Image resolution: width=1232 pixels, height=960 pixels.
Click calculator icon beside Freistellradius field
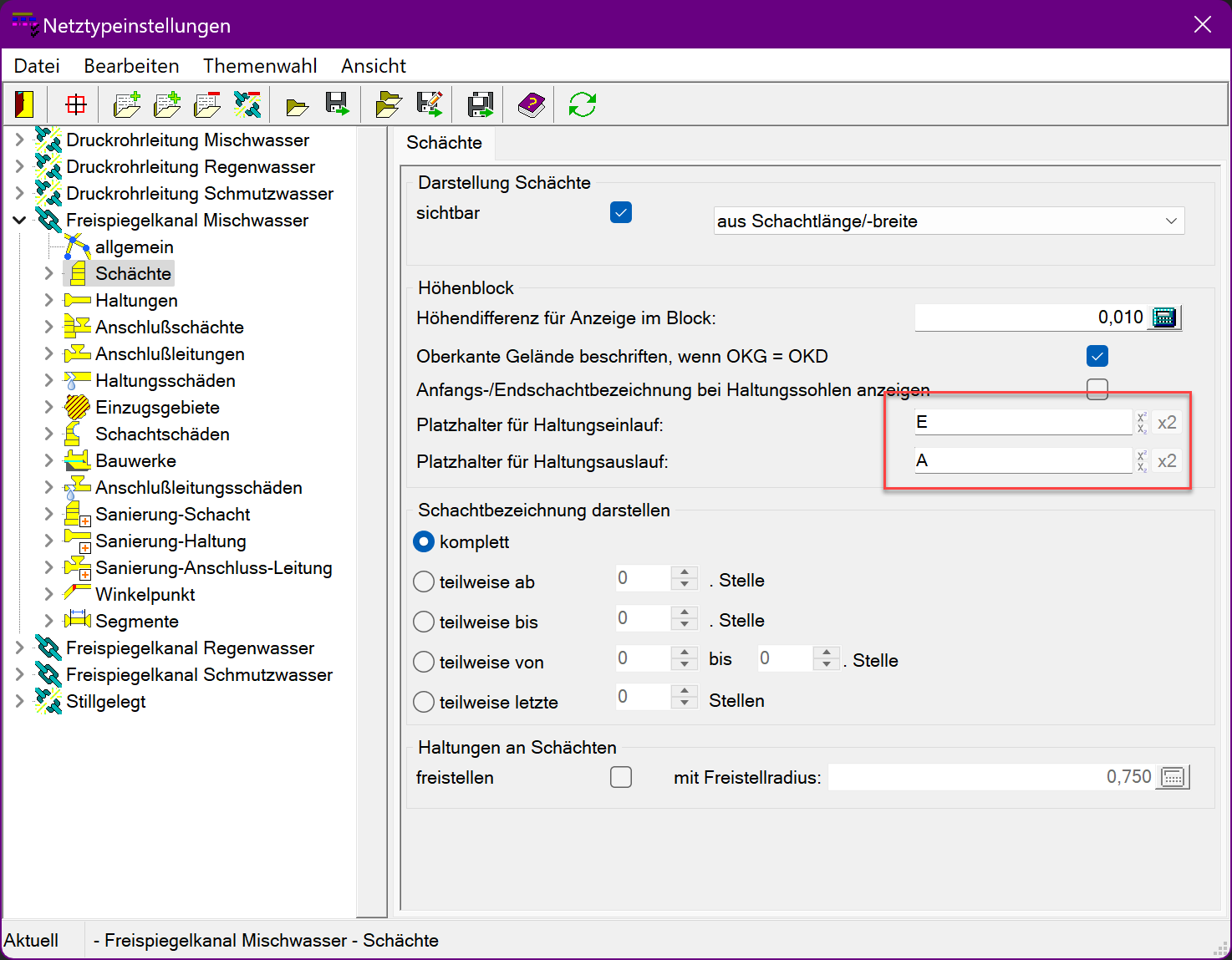(x=1173, y=777)
